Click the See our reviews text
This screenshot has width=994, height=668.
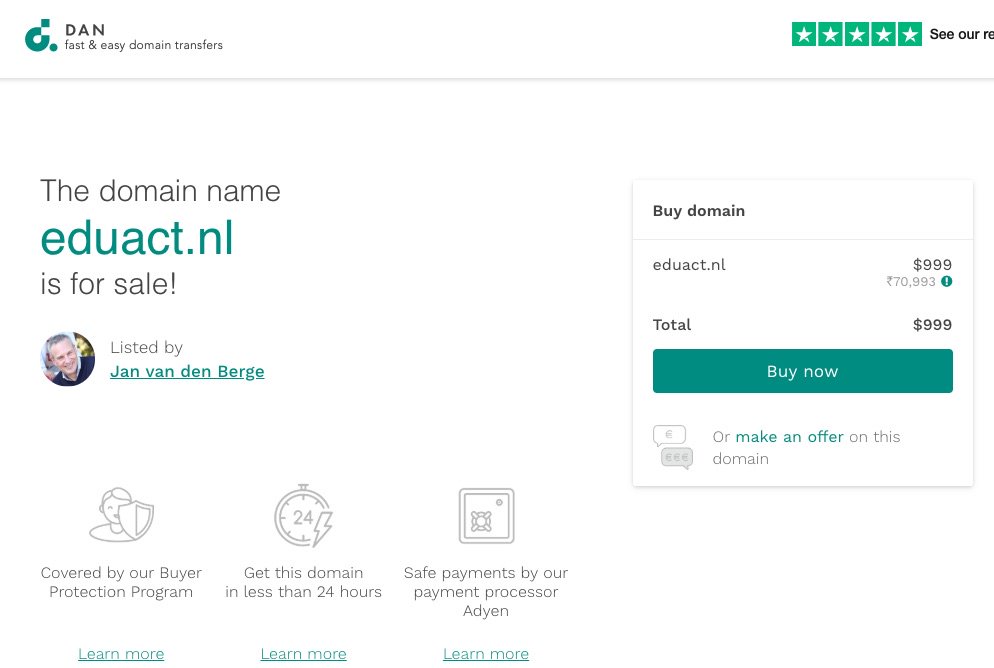coord(962,34)
